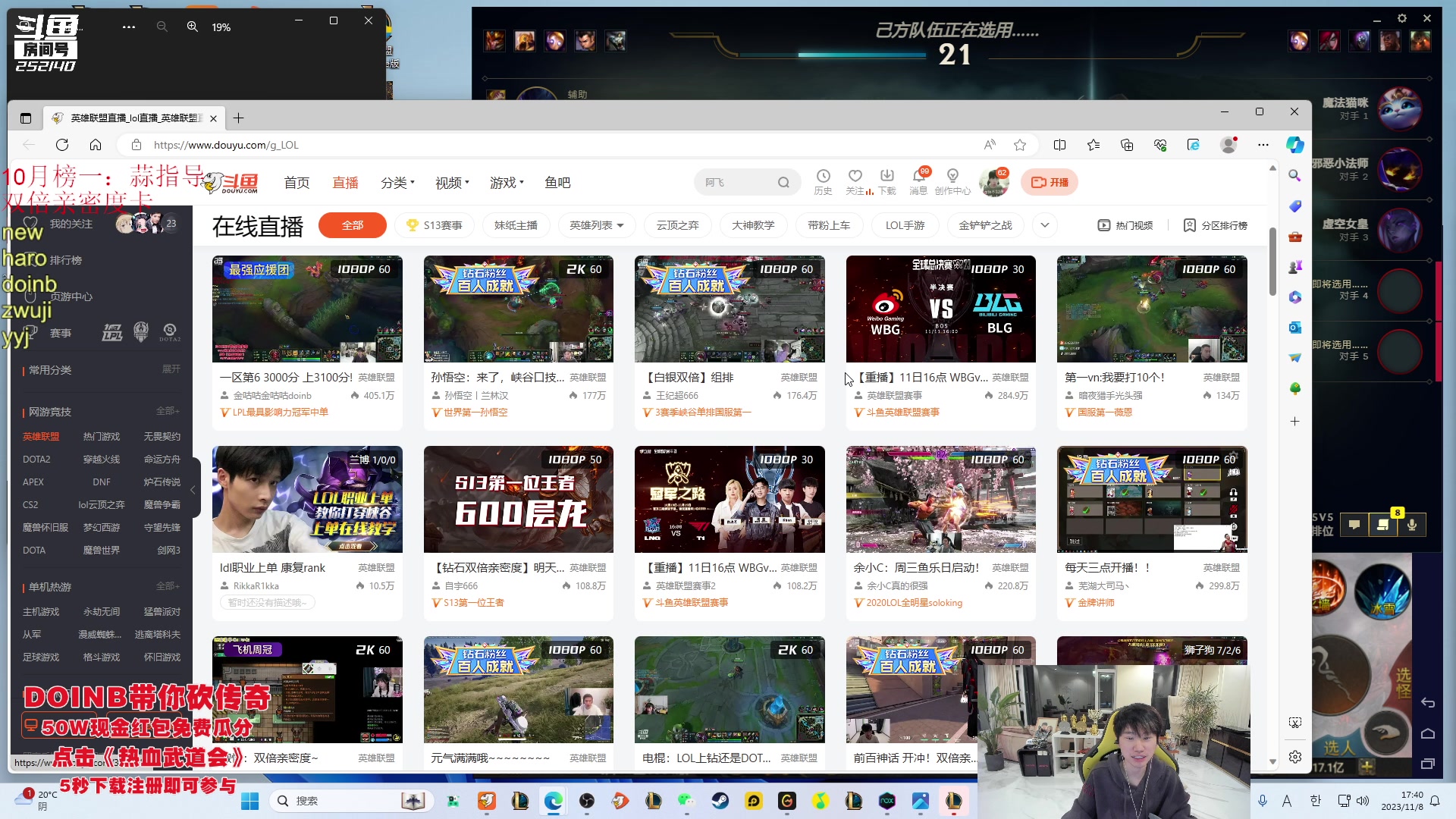Open the WBG vs BLG stream thumbnail
Screen dimensions: 1456x819
coord(940,309)
